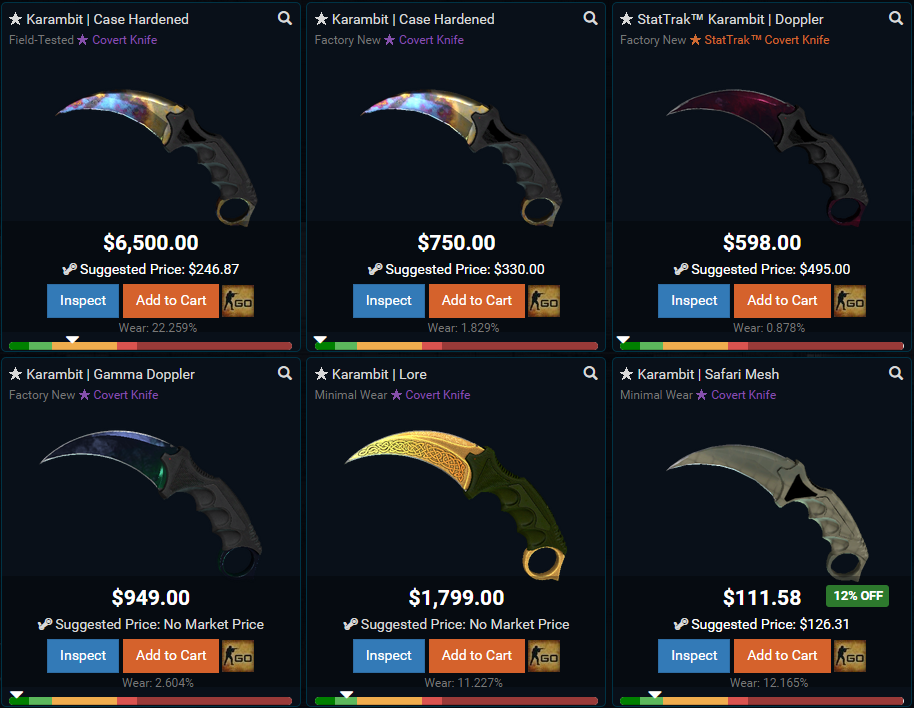914x708 pixels.
Task: Click magnifier icon on Karambit Gamma Doppler card
Action: 284,374
